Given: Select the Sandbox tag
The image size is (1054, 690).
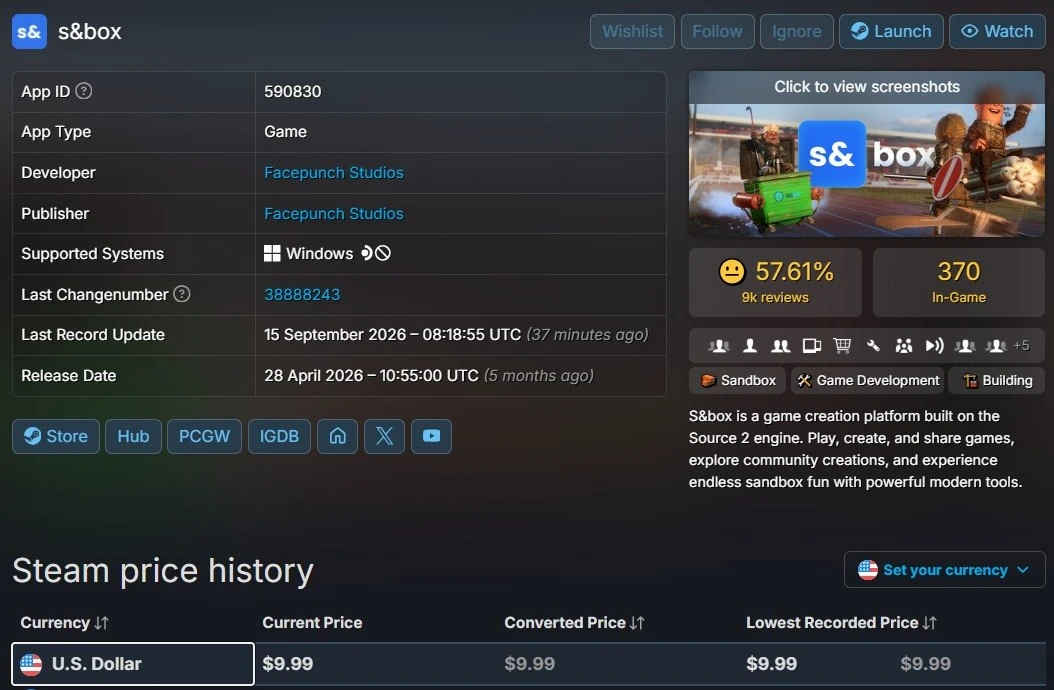Looking at the screenshot, I should coord(737,381).
